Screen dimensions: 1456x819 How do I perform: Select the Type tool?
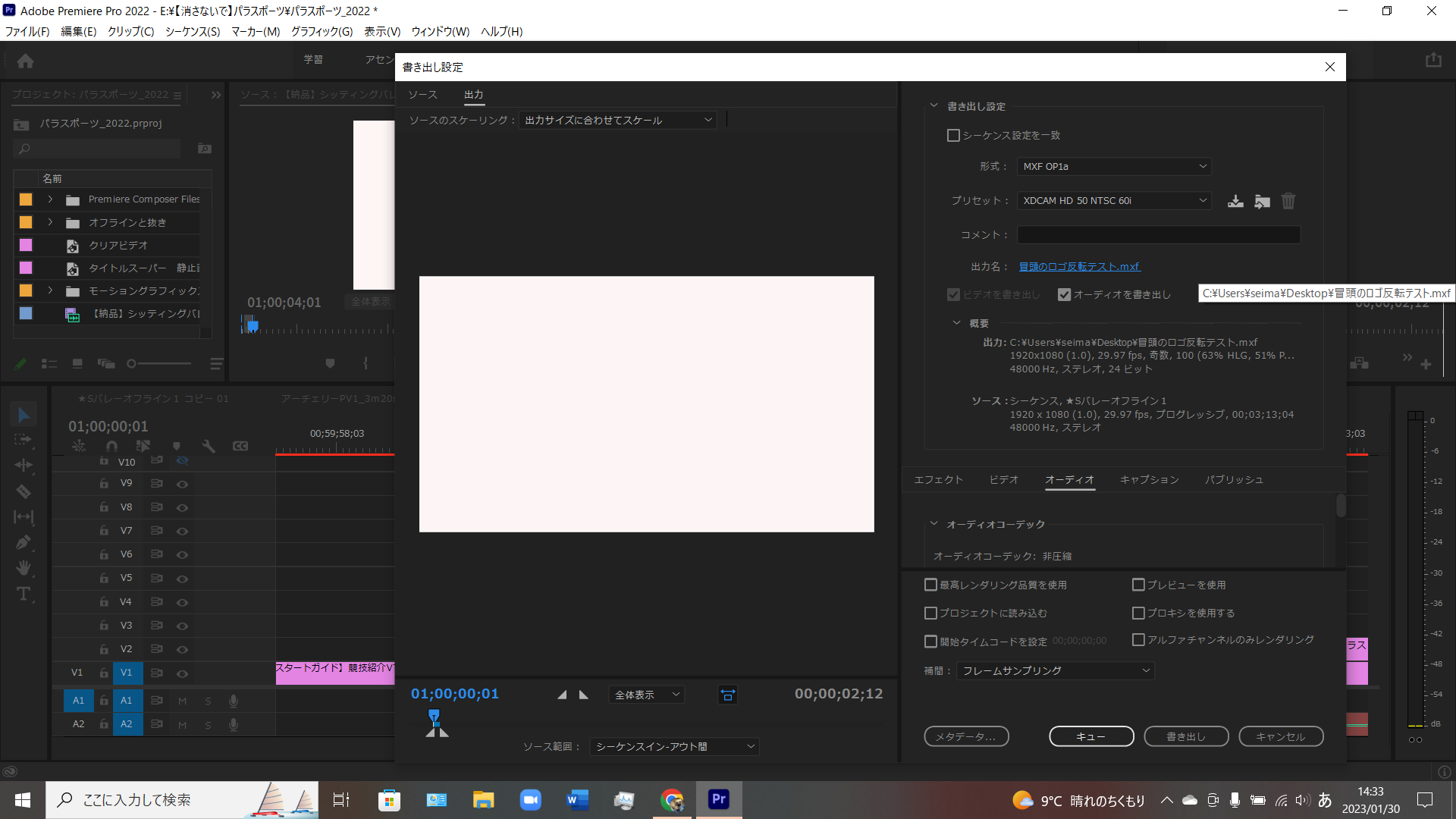[x=24, y=594]
